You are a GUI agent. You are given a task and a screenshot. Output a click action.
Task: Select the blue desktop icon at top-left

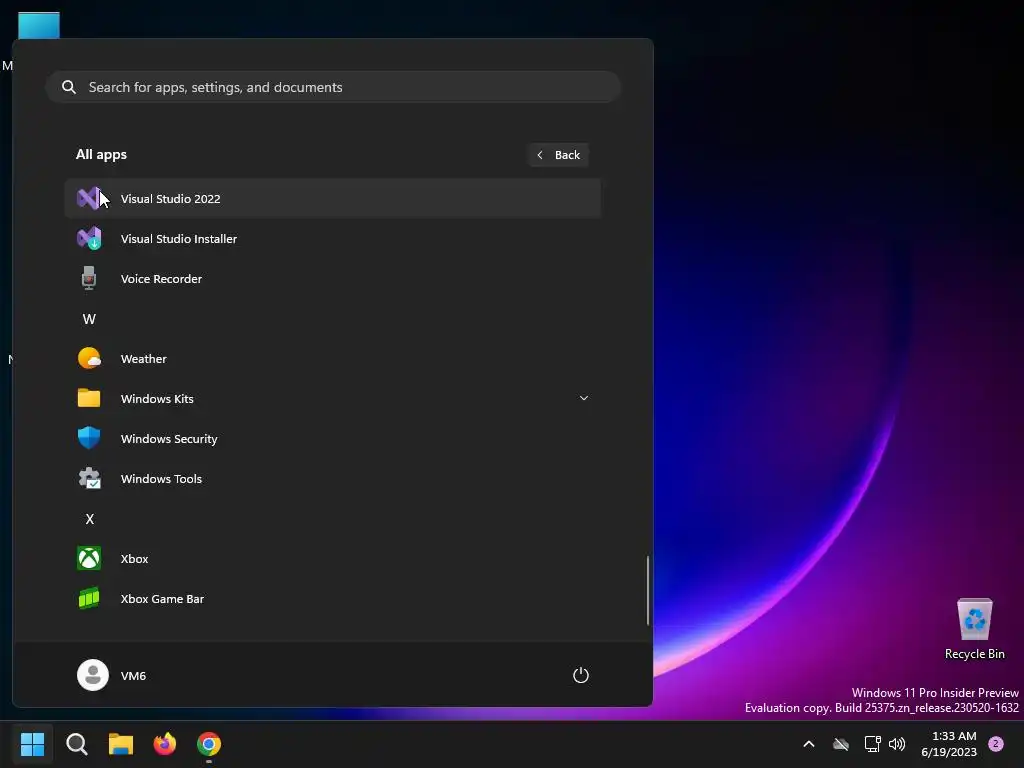[39, 25]
